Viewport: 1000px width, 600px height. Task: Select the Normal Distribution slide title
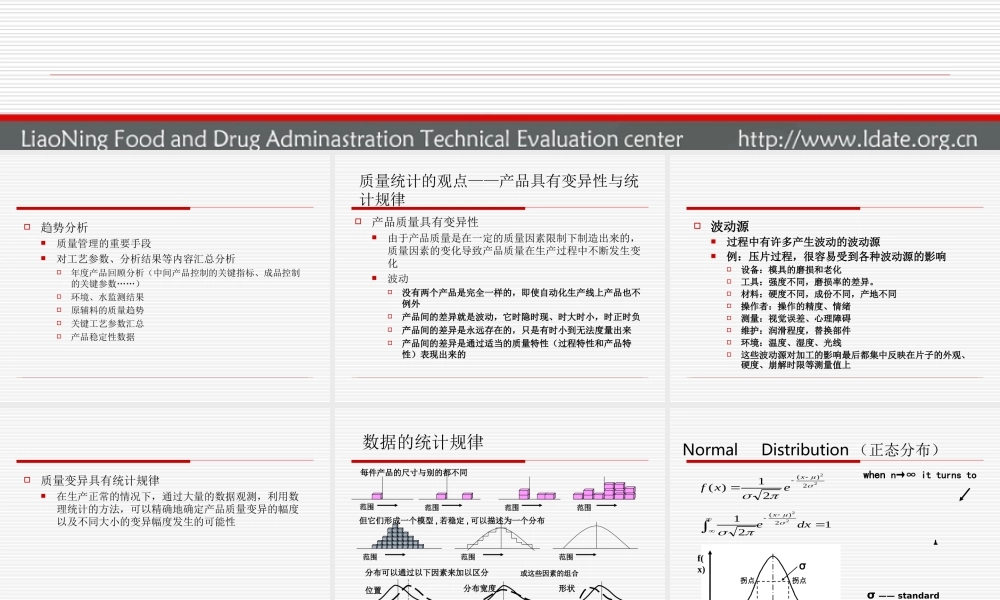[800, 449]
